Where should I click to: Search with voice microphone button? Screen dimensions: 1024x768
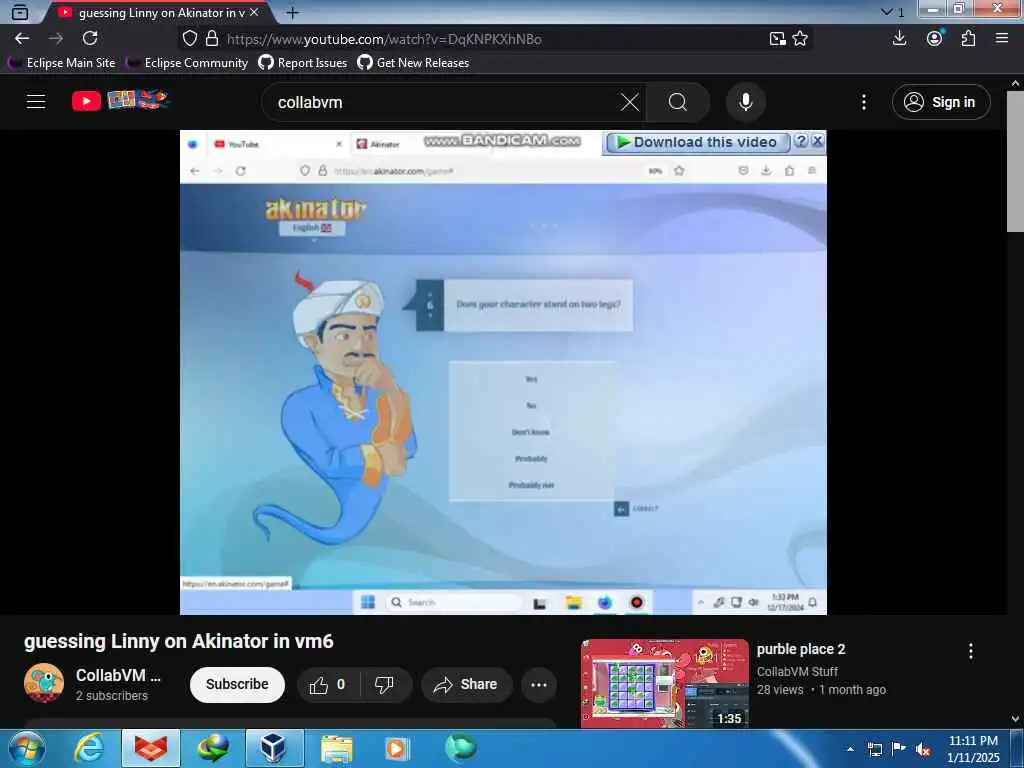pyautogui.click(x=746, y=102)
